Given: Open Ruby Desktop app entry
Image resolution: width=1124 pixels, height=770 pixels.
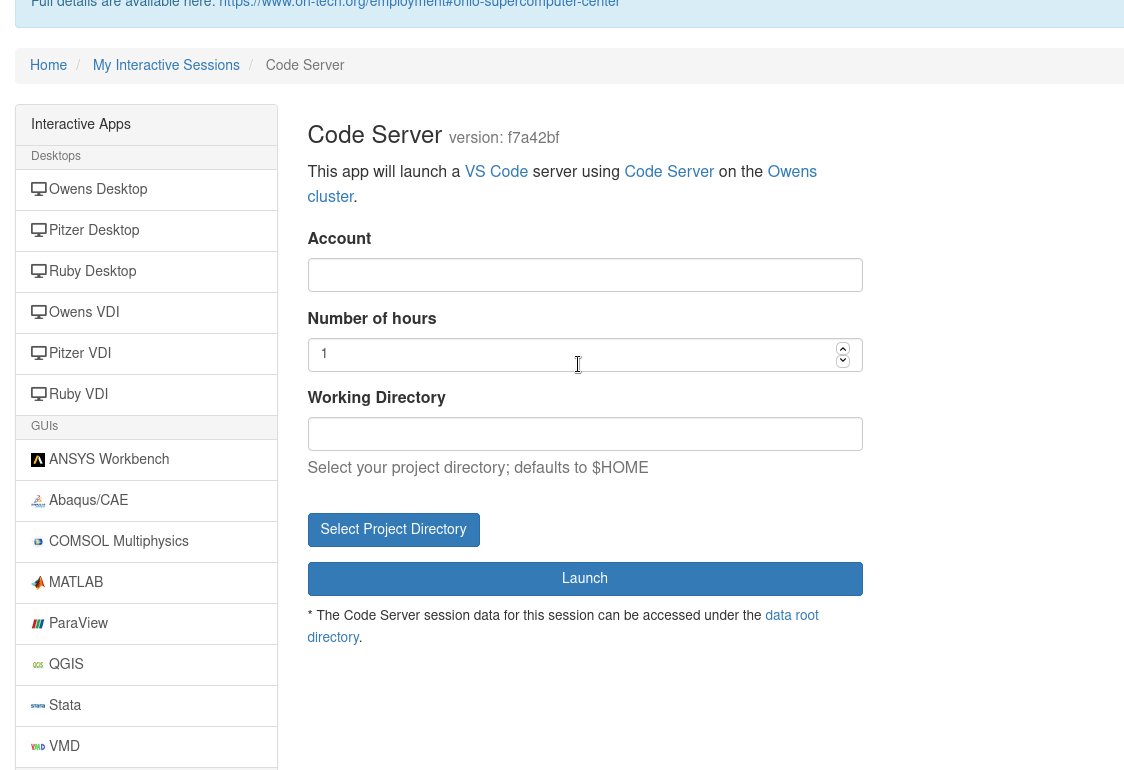Looking at the screenshot, I should tap(146, 272).
